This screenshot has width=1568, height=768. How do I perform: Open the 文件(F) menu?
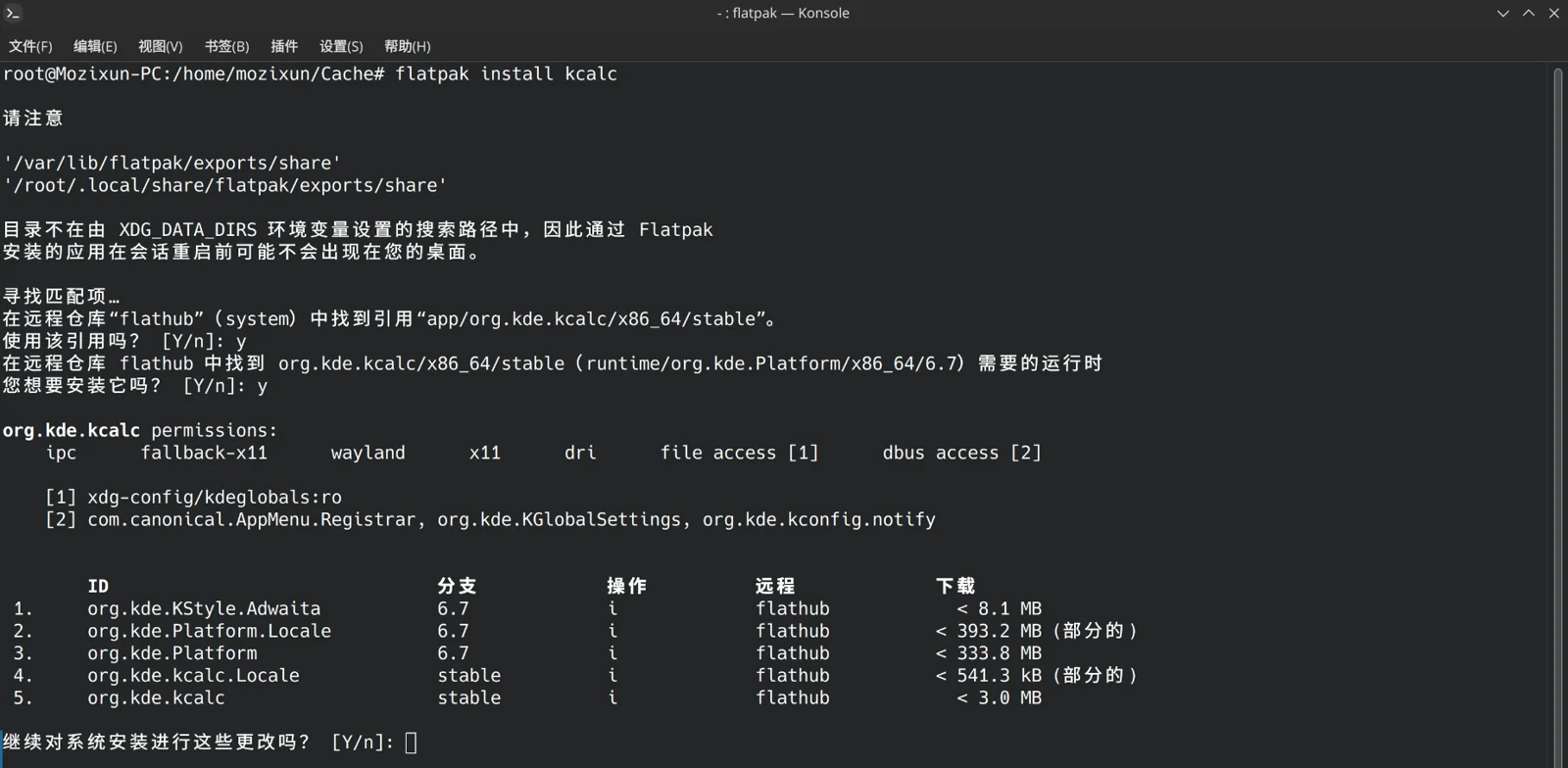pyautogui.click(x=30, y=46)
